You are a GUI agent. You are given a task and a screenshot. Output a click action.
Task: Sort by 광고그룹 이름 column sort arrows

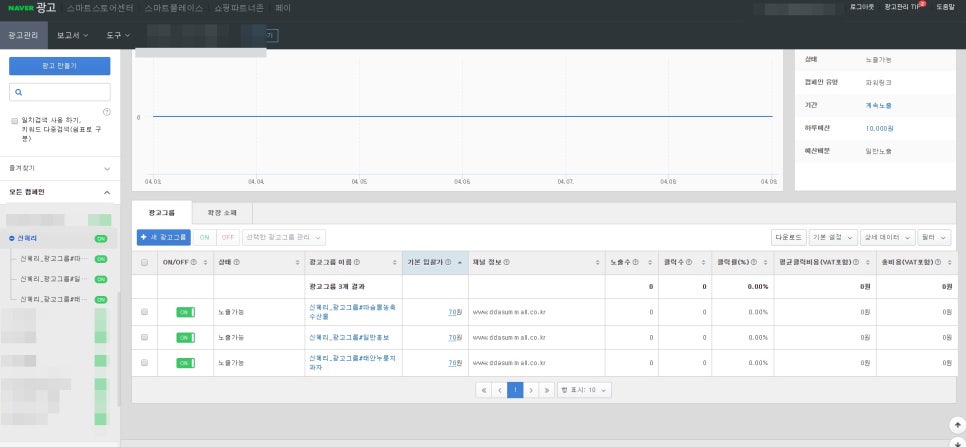tap(395, 262)
